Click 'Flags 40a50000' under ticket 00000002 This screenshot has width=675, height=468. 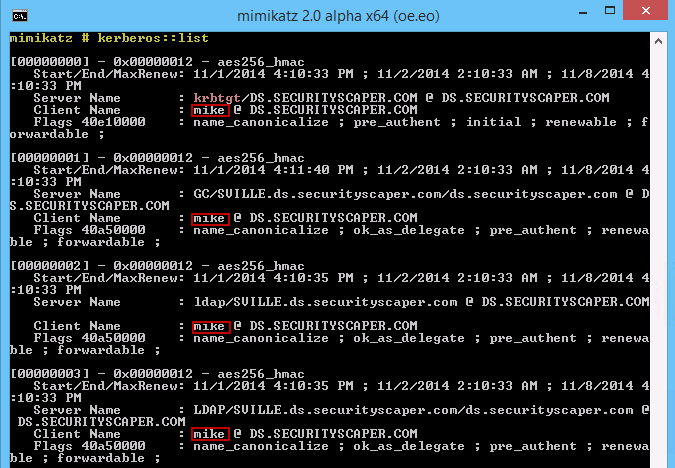(x=90, y=338)
